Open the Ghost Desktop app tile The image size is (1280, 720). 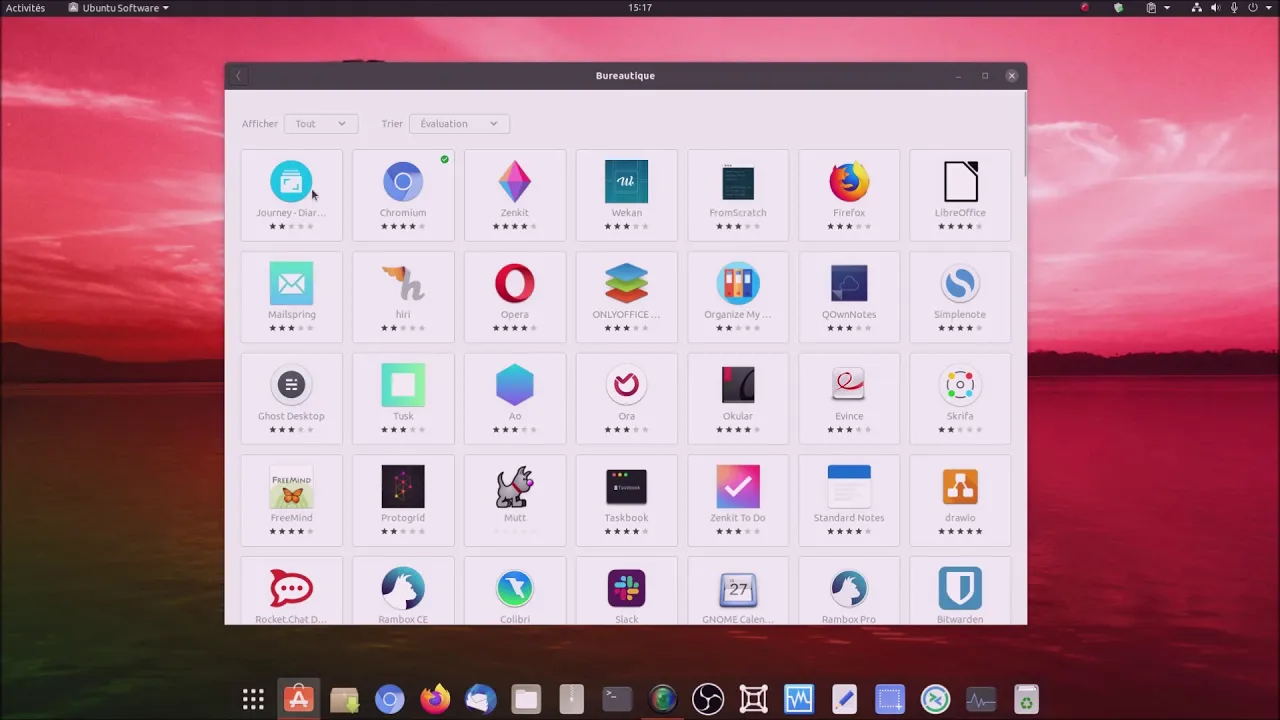coord(291,399)
